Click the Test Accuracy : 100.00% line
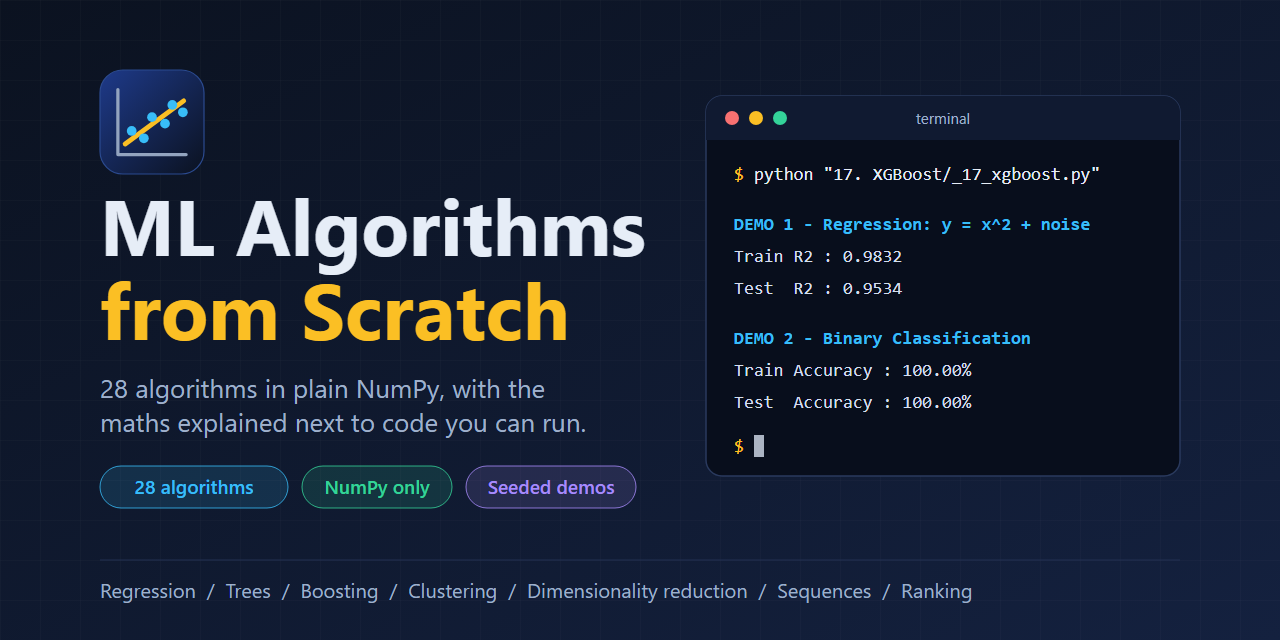This screenshot has width=1280, height=640. click(x=853, y=402)
